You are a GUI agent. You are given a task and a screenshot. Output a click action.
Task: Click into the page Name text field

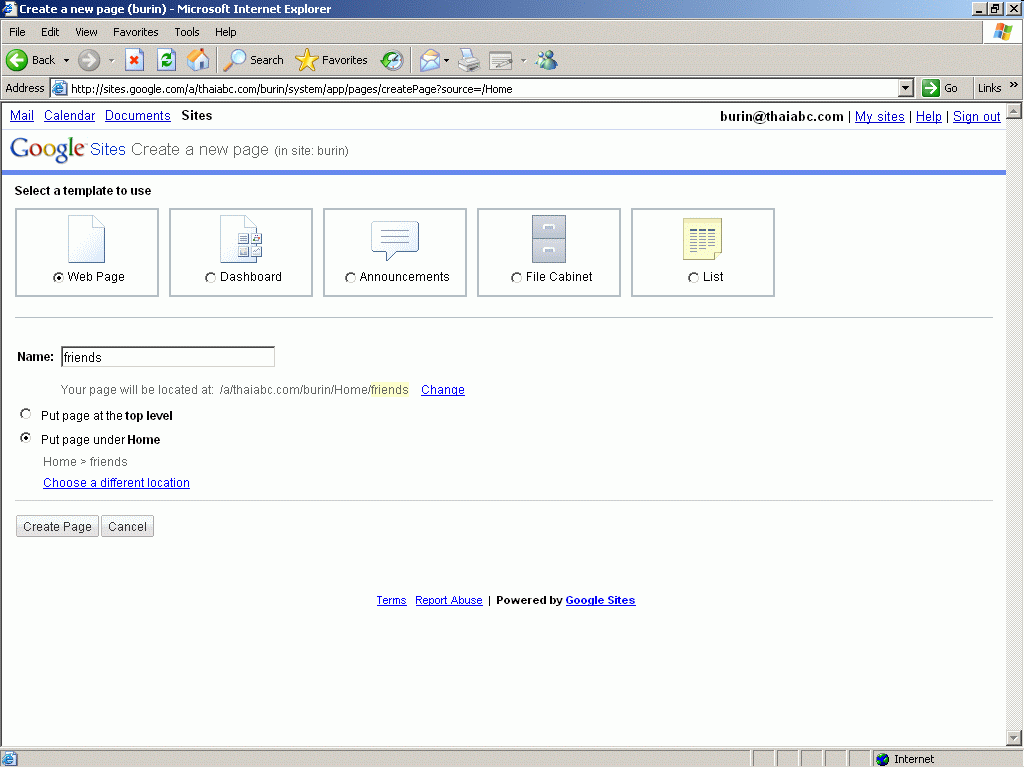pos(167,357)
